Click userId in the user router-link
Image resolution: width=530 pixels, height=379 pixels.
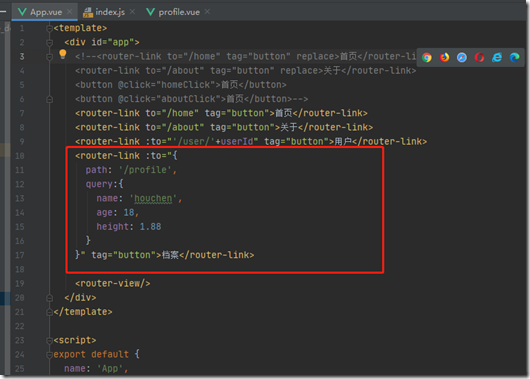click(x=237, y=141)
